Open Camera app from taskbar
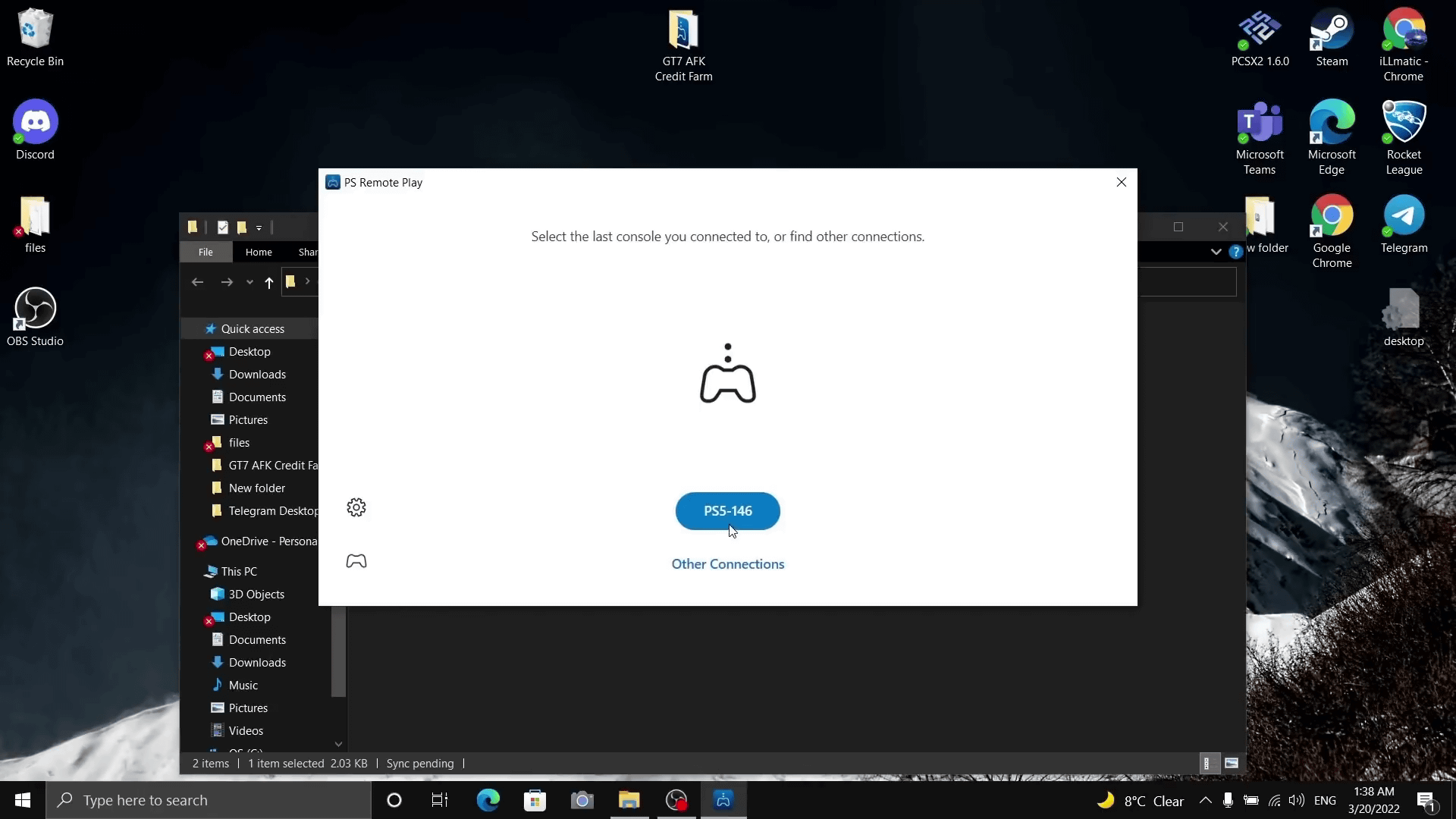Screen dimensions: 1456x819 pos(582,800)
